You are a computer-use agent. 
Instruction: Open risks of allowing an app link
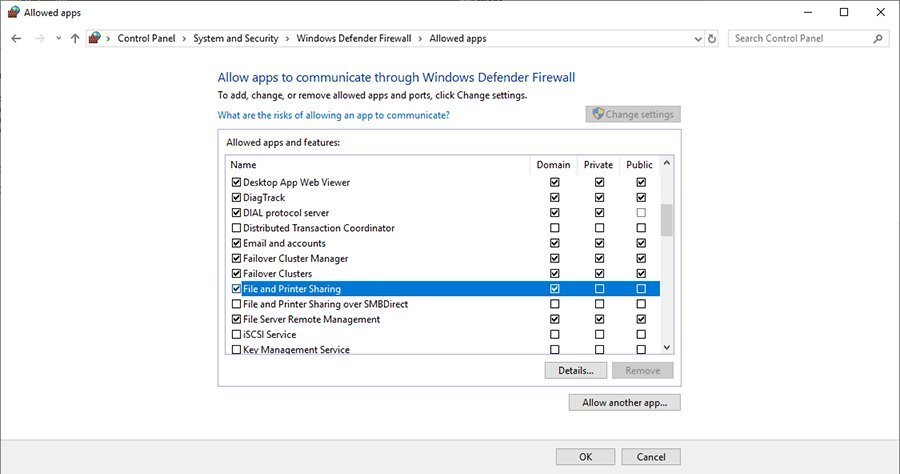pyautogui.click(x=333, y=115)
